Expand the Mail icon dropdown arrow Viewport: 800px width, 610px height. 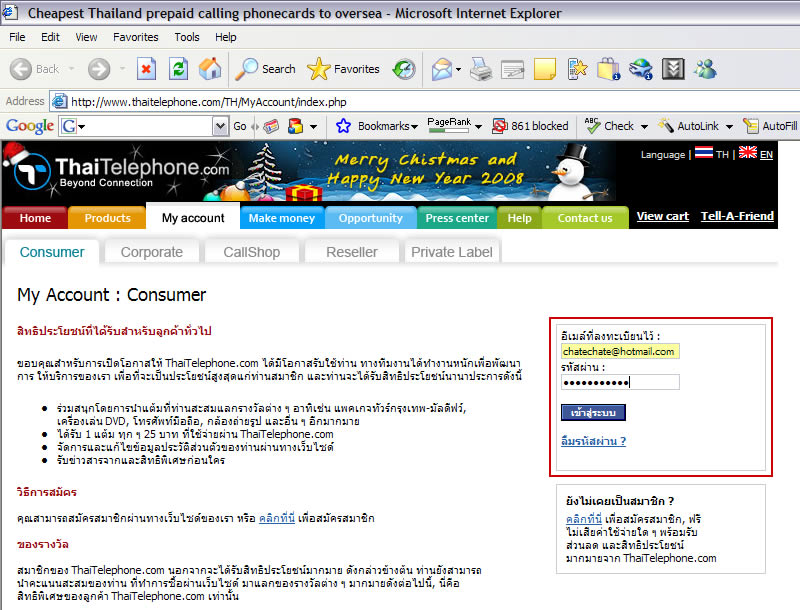click(458, 69)
